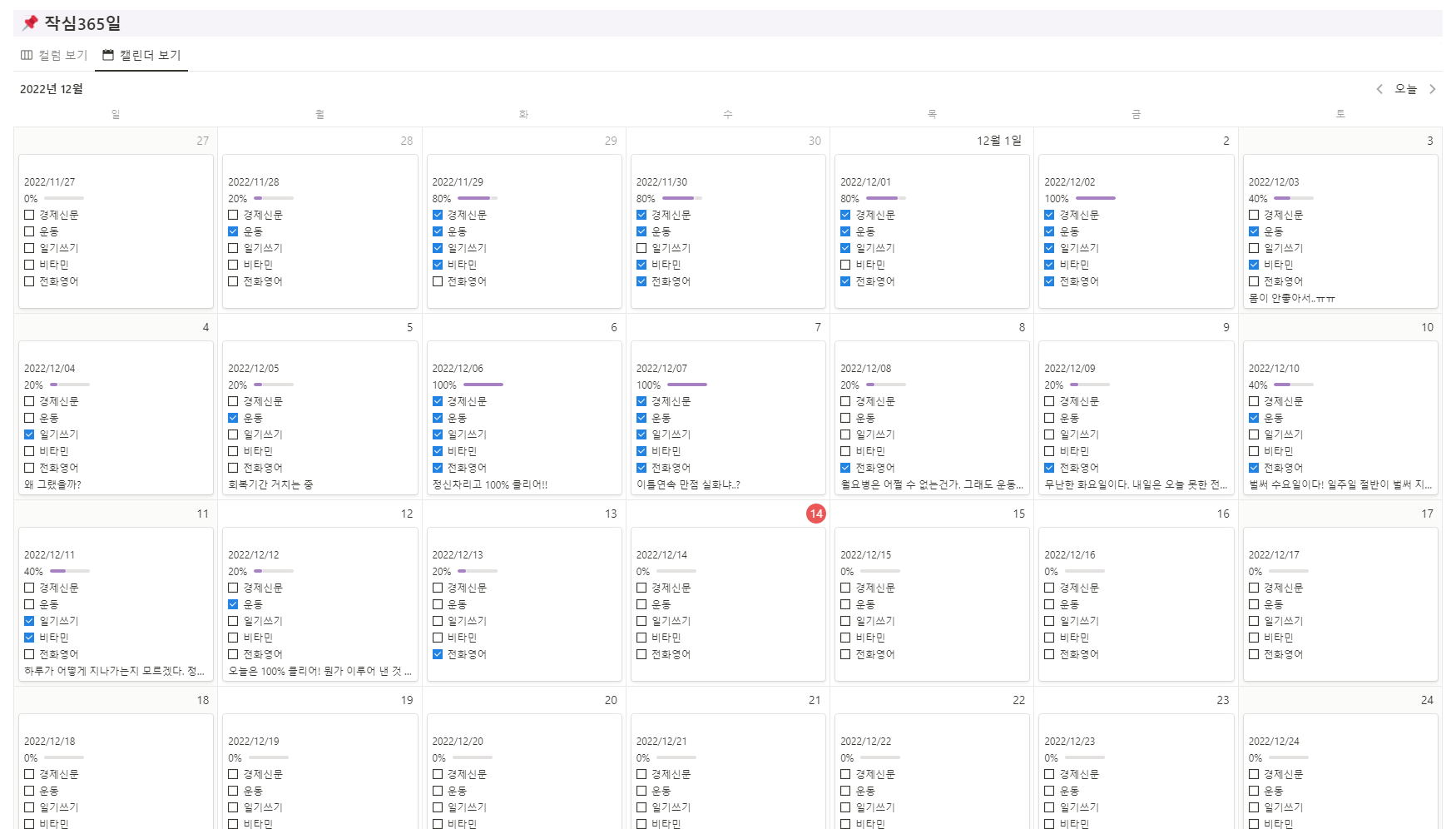Click the note starting '벌써 수요일이다!'
This screenshot has width=1456, height=829.
coord(1340,484)
